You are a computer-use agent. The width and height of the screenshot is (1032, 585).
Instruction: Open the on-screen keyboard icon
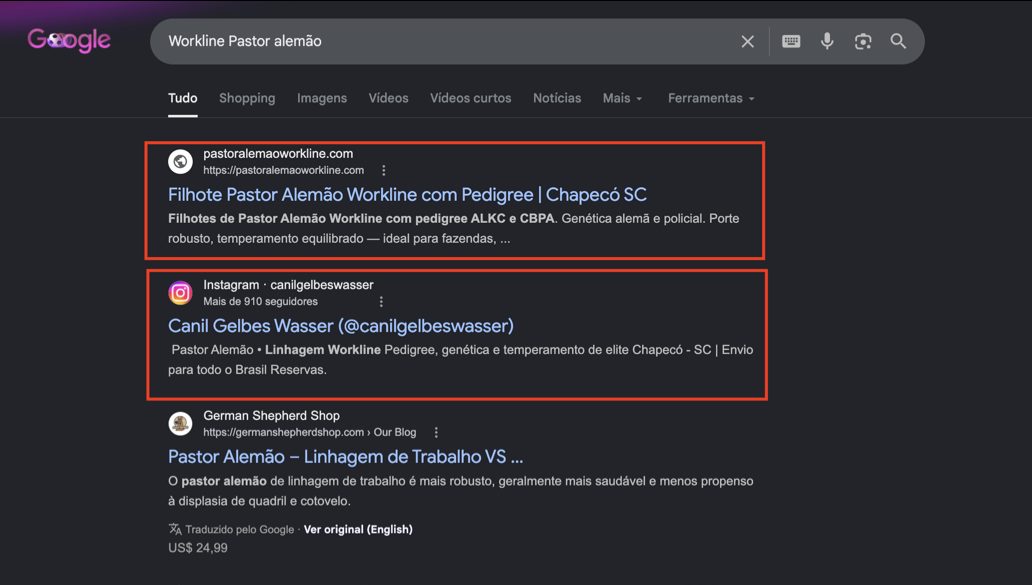point(791,41)
